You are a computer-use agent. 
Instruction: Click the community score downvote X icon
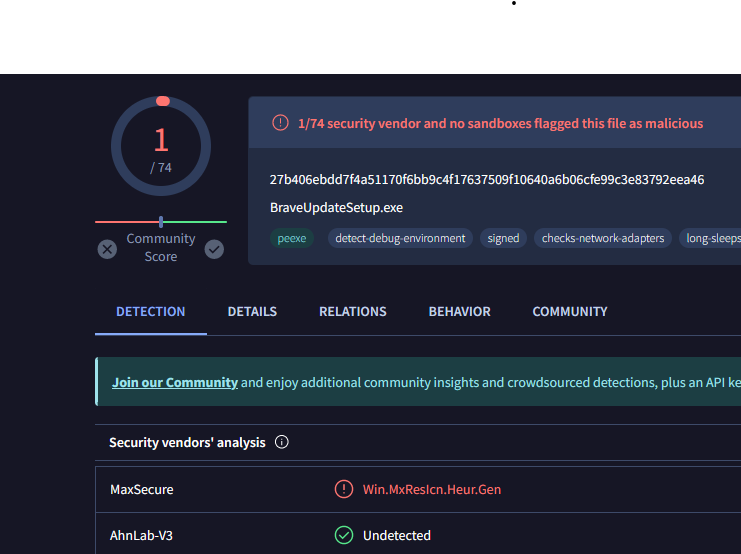coord(107,249)
